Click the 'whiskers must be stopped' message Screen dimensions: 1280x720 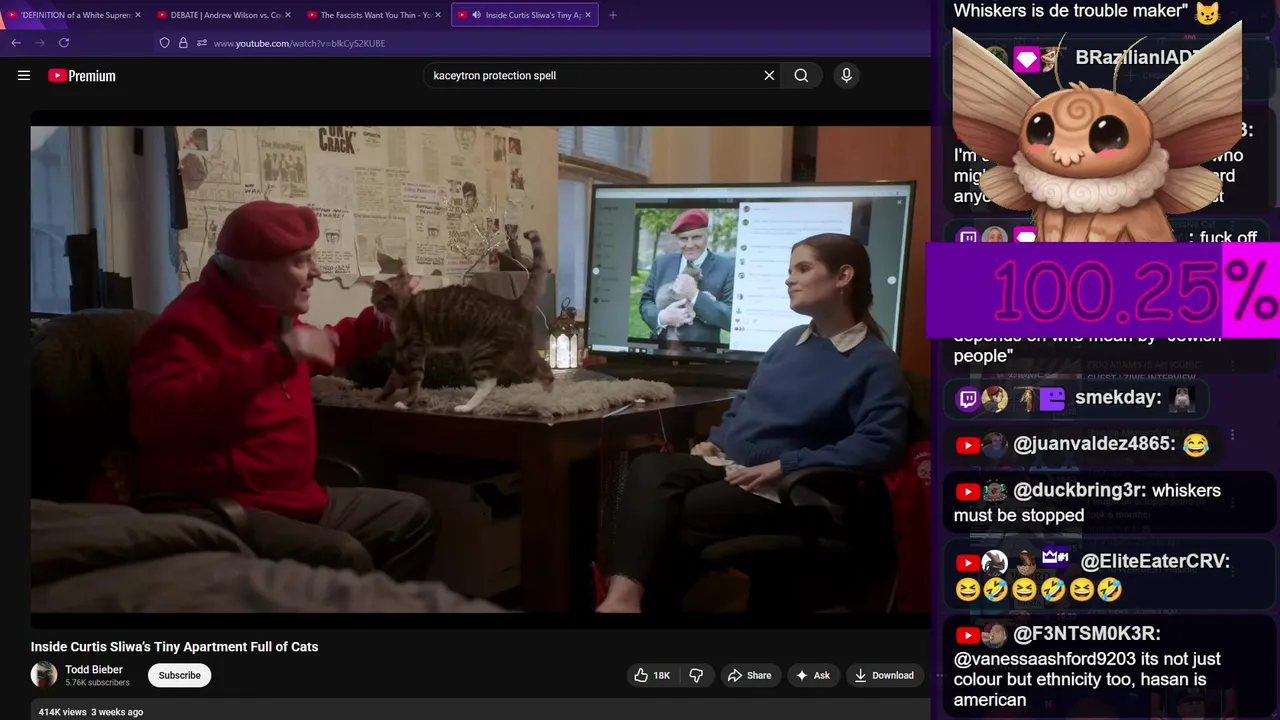coord(1087,503)
